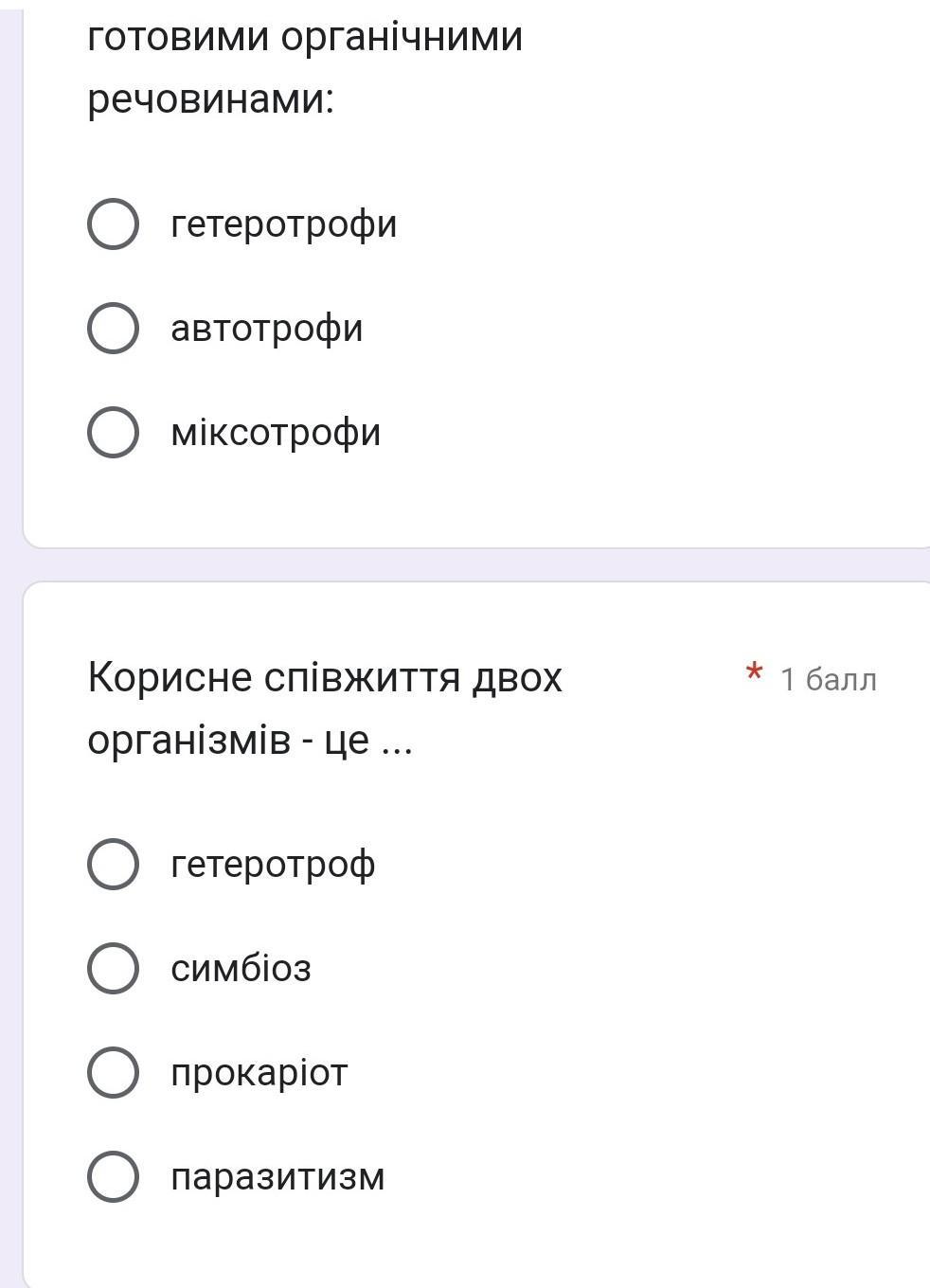Click the purple gap between question cards
Image resolution: width=930 pixels, height=1288 pixels.
474,565
